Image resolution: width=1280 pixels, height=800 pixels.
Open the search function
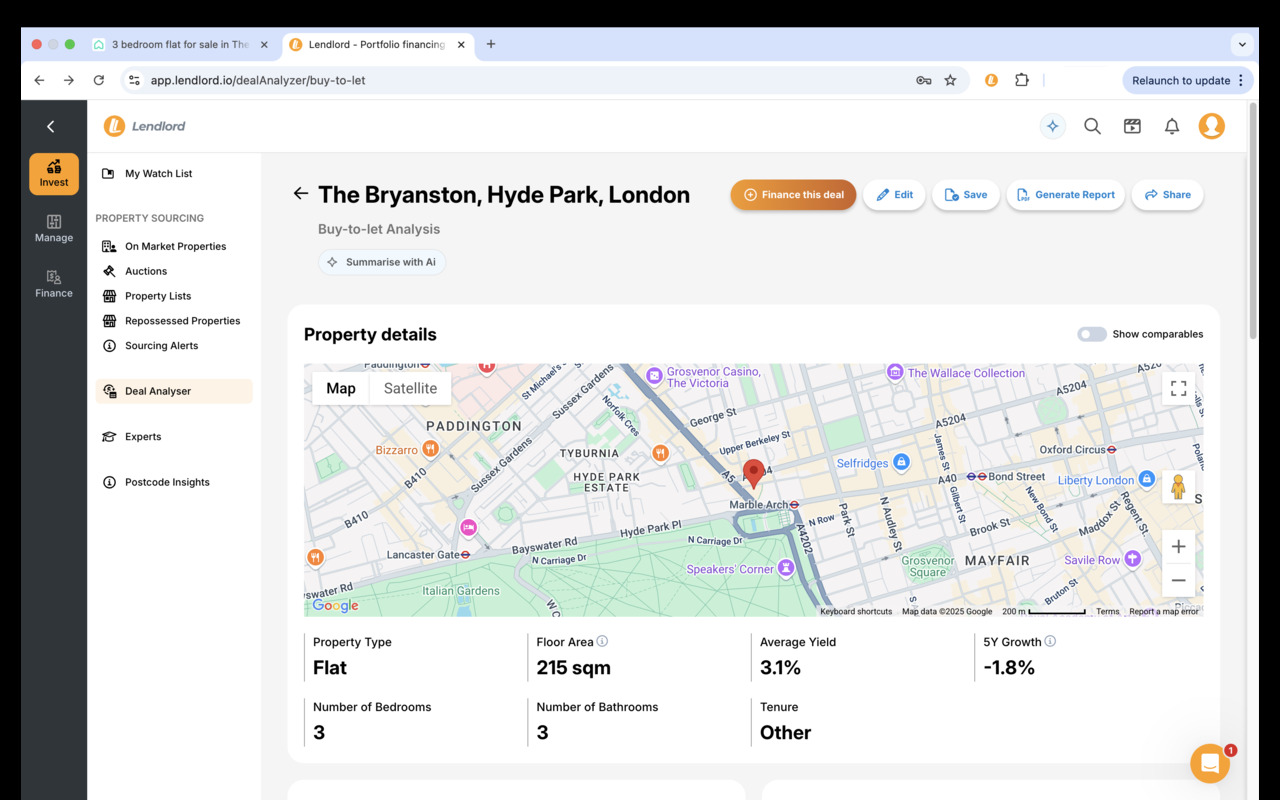pyautogui.click(x=1092, y=126)
